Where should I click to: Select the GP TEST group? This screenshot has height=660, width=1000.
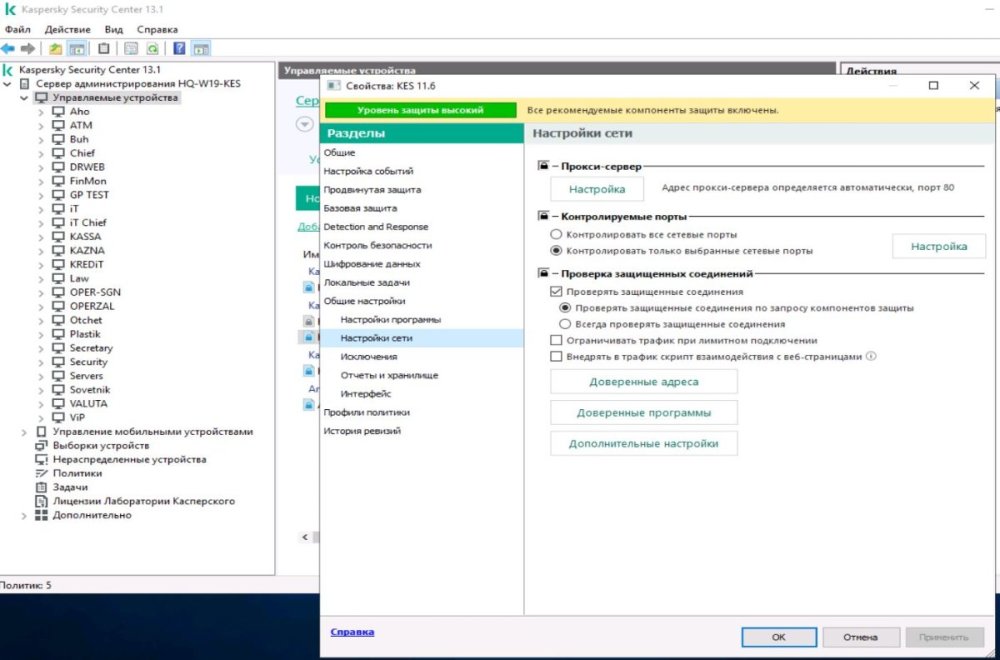click(x=89, y=195)
